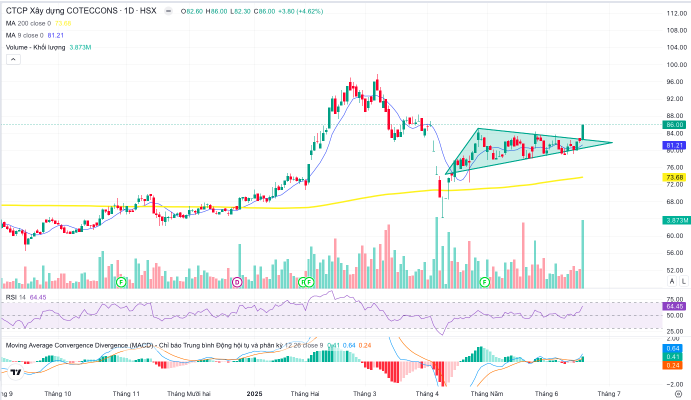Viewport: 691px width, 400px height.
Task: Click Tháng 10 on the time axis
Action: click(58, 393)
